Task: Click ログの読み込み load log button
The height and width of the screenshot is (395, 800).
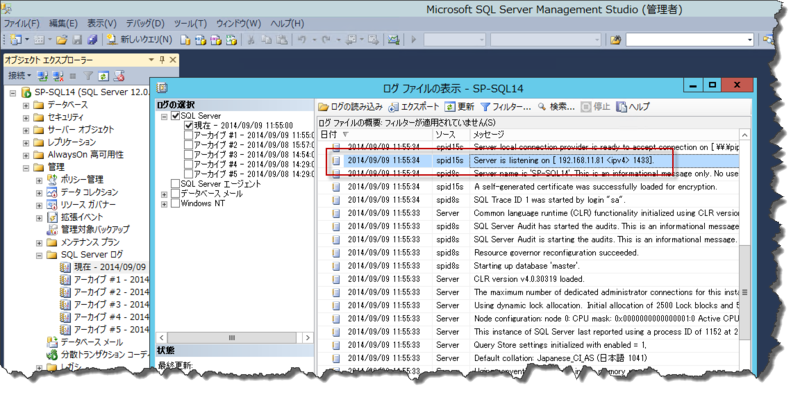Action: [x=351, y=107]
